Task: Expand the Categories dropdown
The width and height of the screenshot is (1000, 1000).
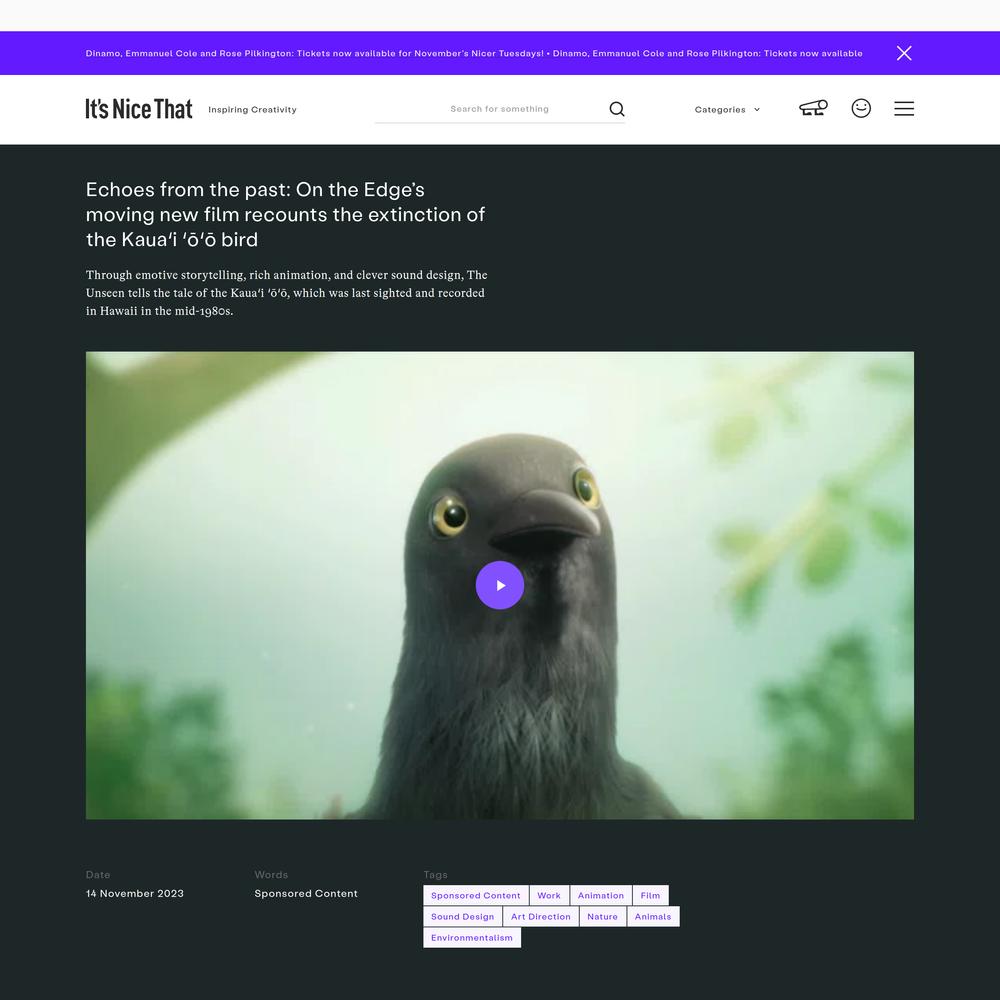Action: (x=727, y=110)
